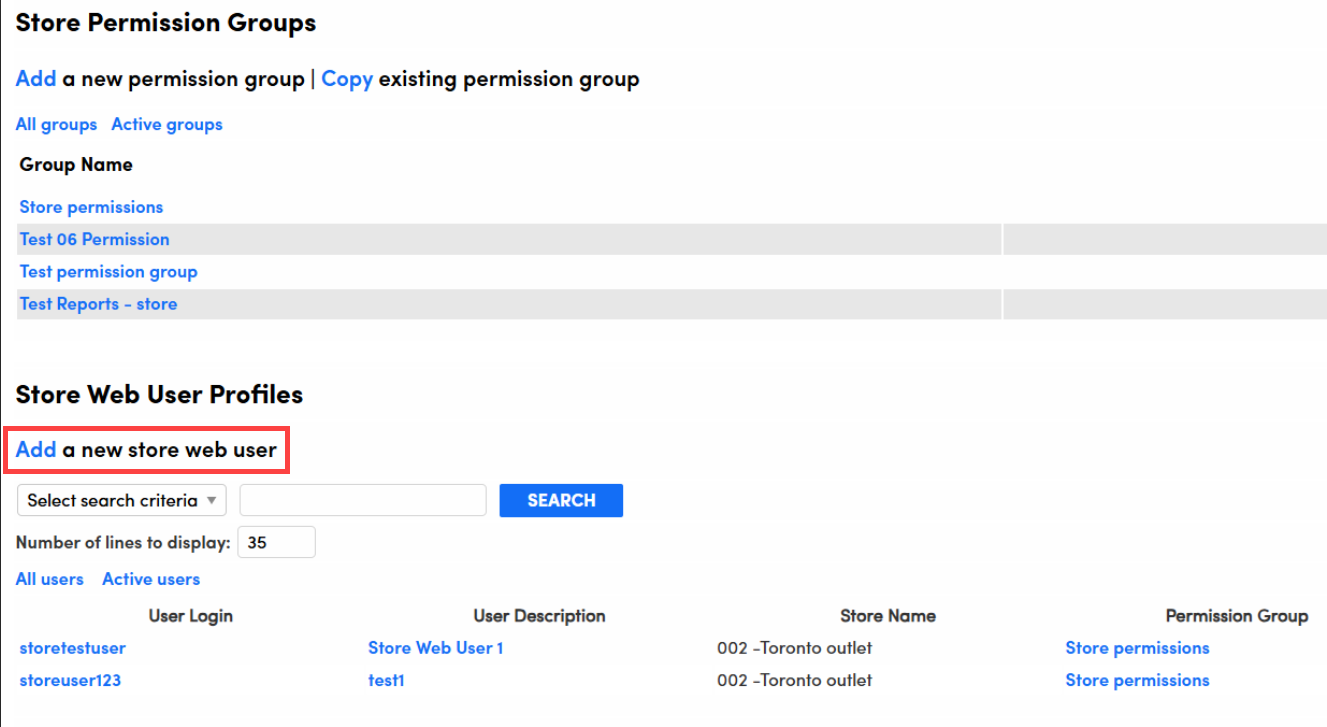Open Store Web User 1 description
The width and height of the screenshot is (1327, 727).
435,648
